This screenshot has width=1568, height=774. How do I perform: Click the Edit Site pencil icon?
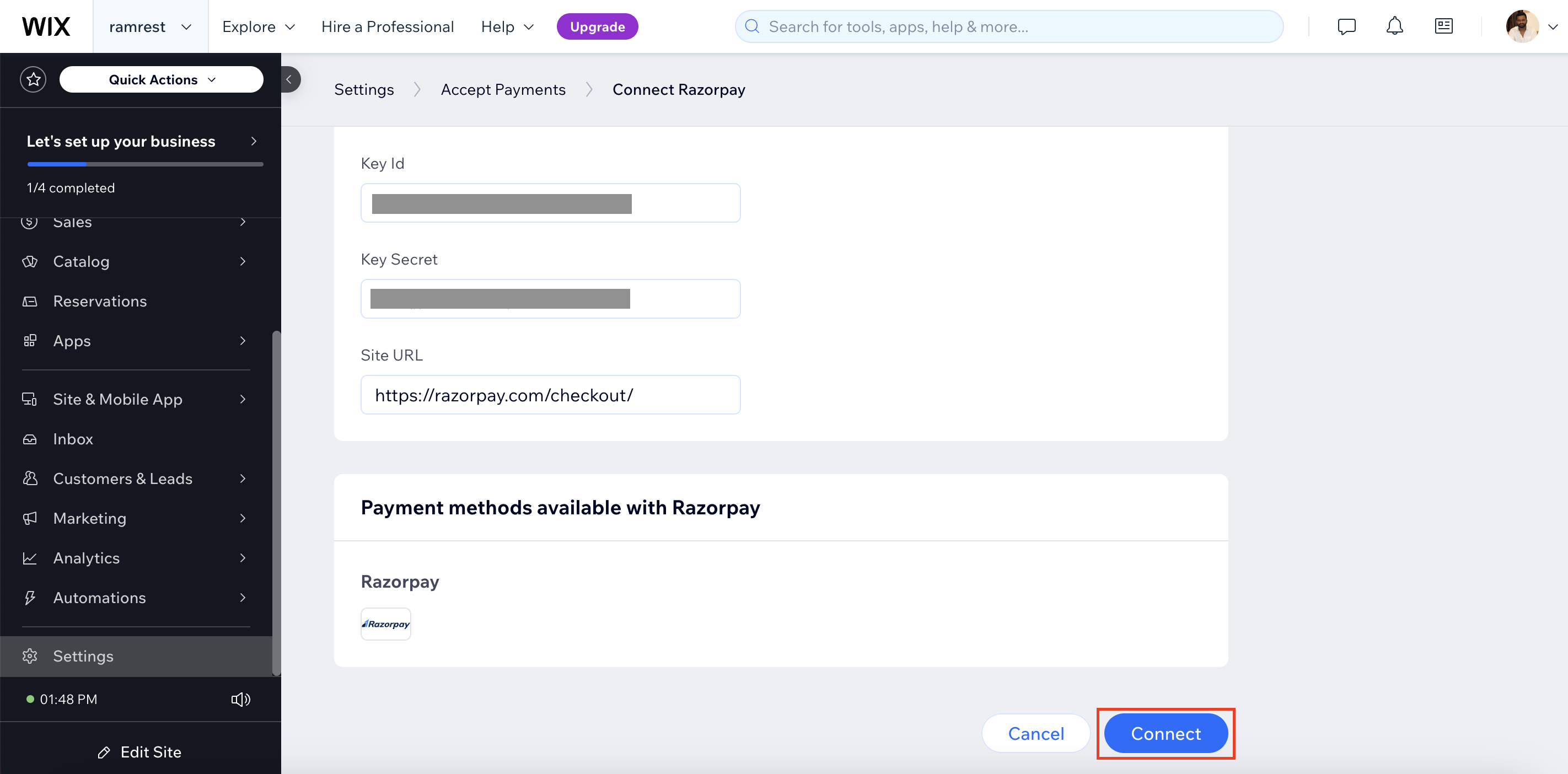tap(104, 752)
